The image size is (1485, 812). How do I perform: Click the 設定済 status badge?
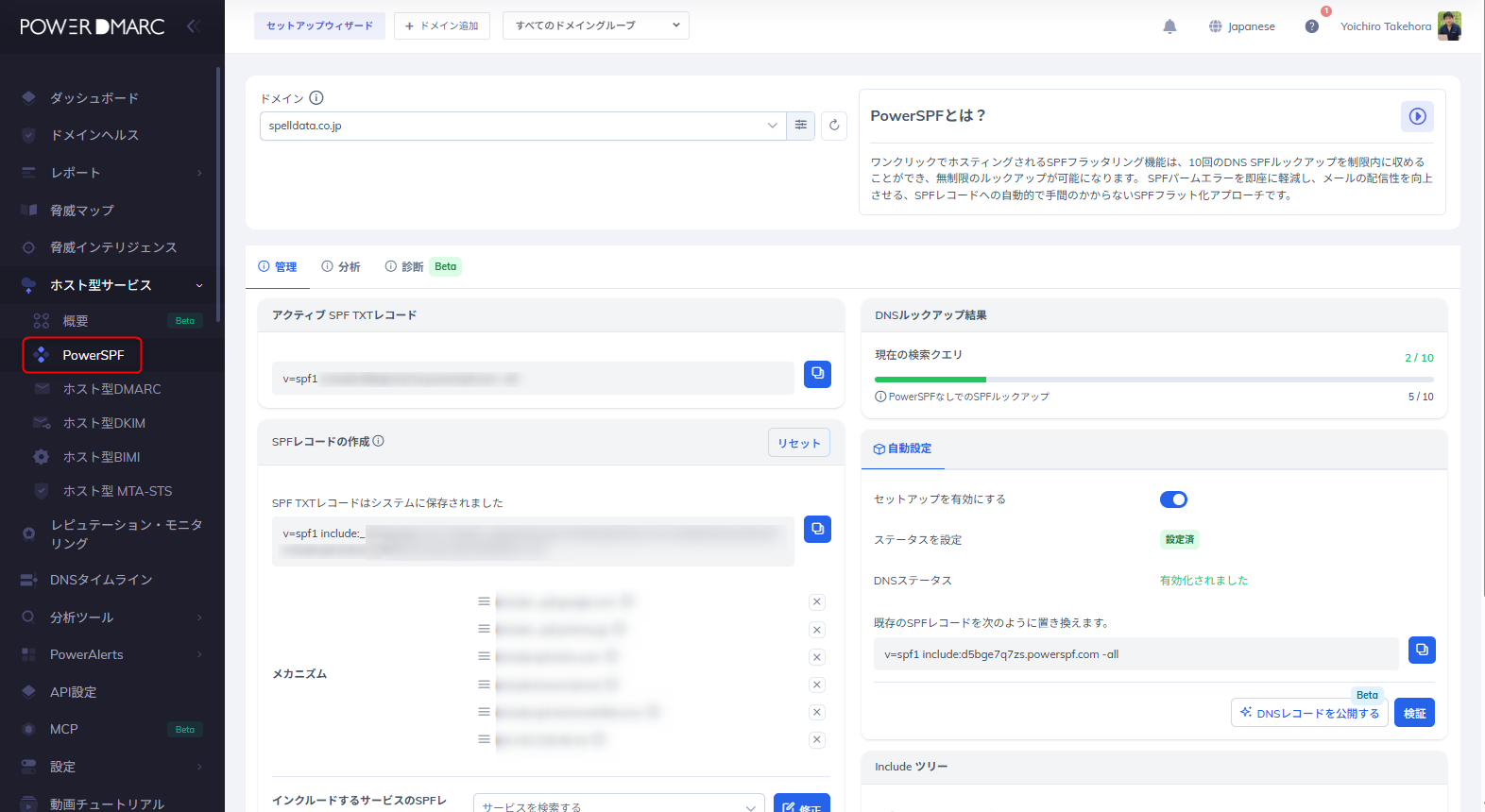[x=1180, y=539]
